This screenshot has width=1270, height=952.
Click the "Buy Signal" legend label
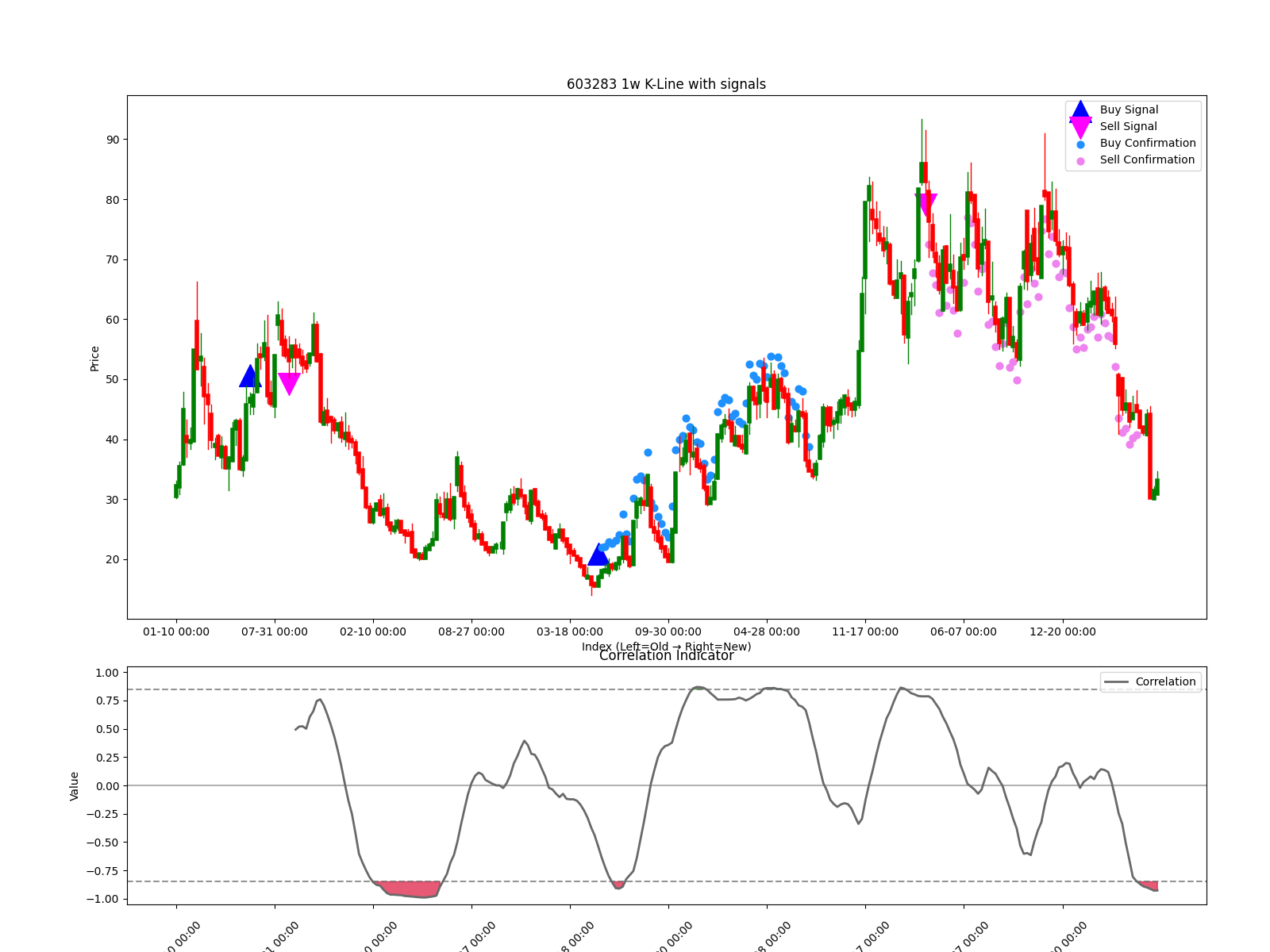tap(1129, 110)
